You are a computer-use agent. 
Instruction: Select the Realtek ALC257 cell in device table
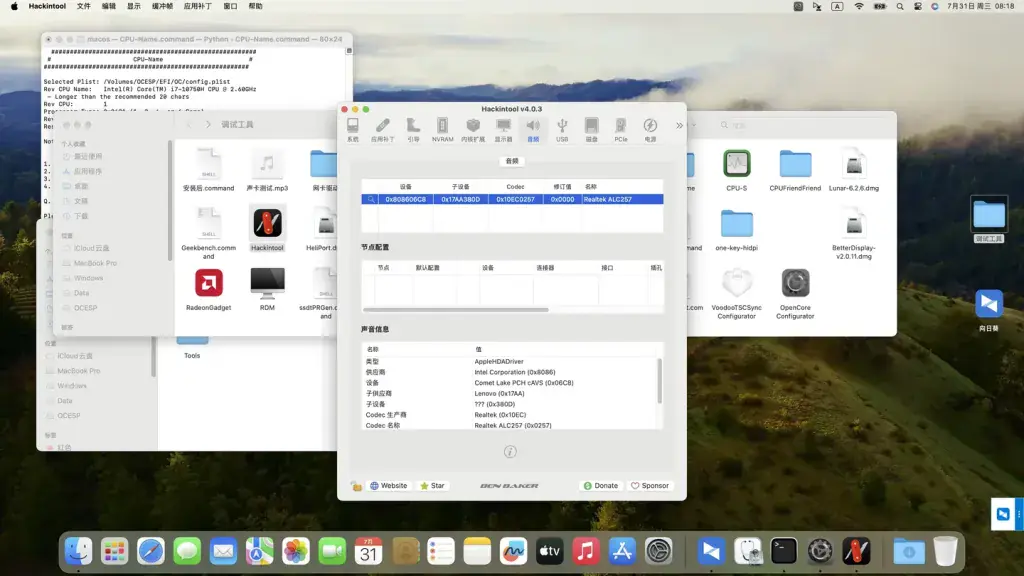(622, 199)
